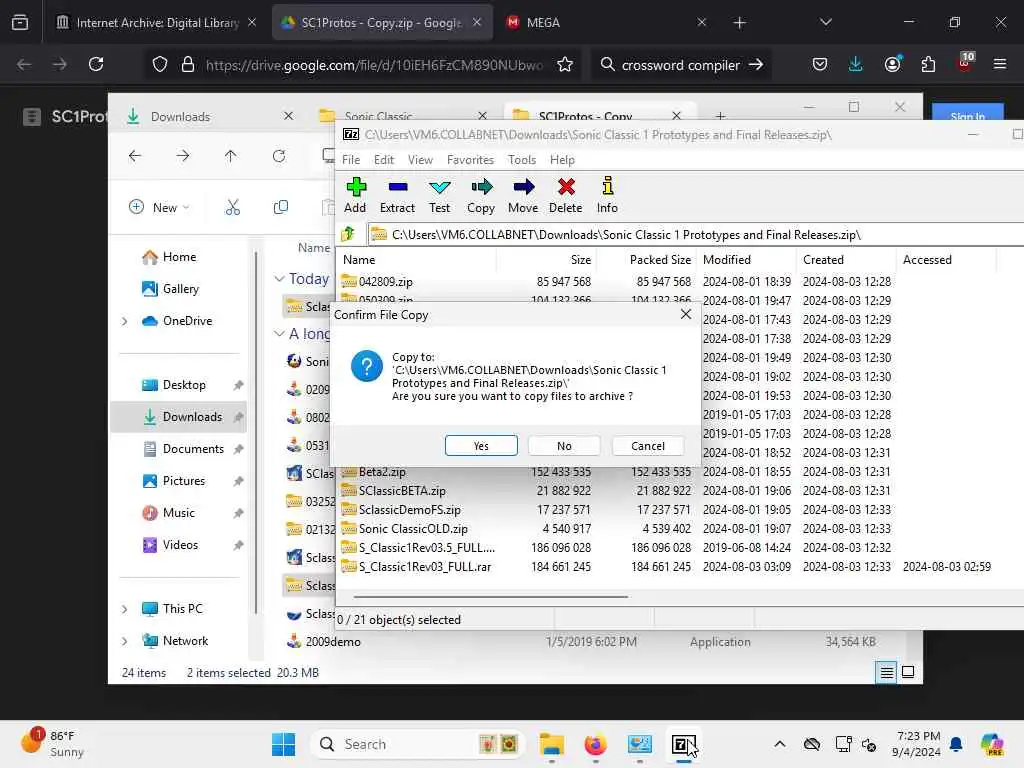Collapse the Today group in Explorer
The width and height of the screenshot is (1024, 768).
coord(280,278)
